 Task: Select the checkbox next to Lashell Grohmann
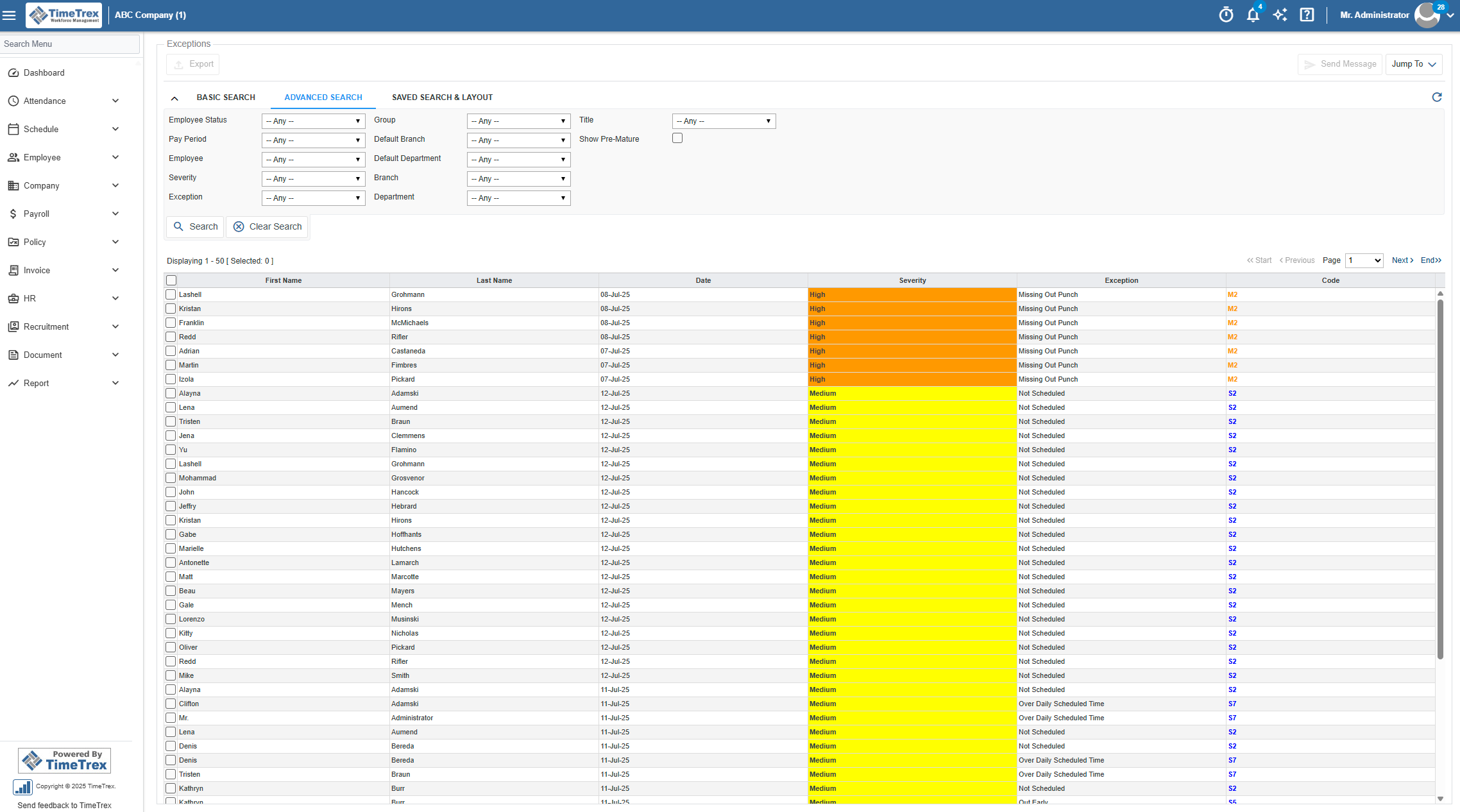[x=170, y=294]
